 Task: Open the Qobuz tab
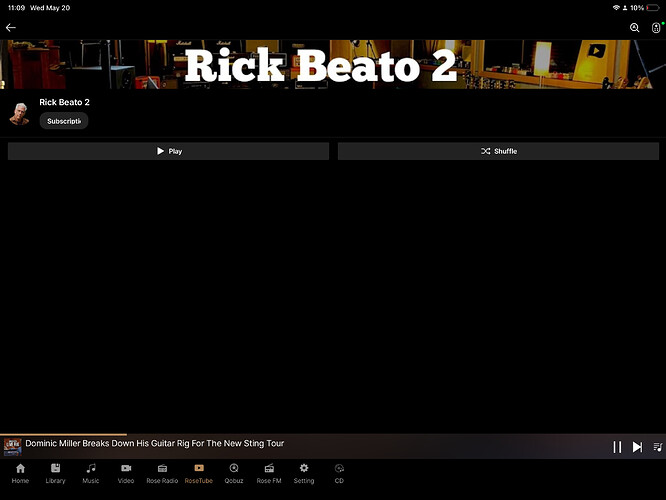pos(234,474)
